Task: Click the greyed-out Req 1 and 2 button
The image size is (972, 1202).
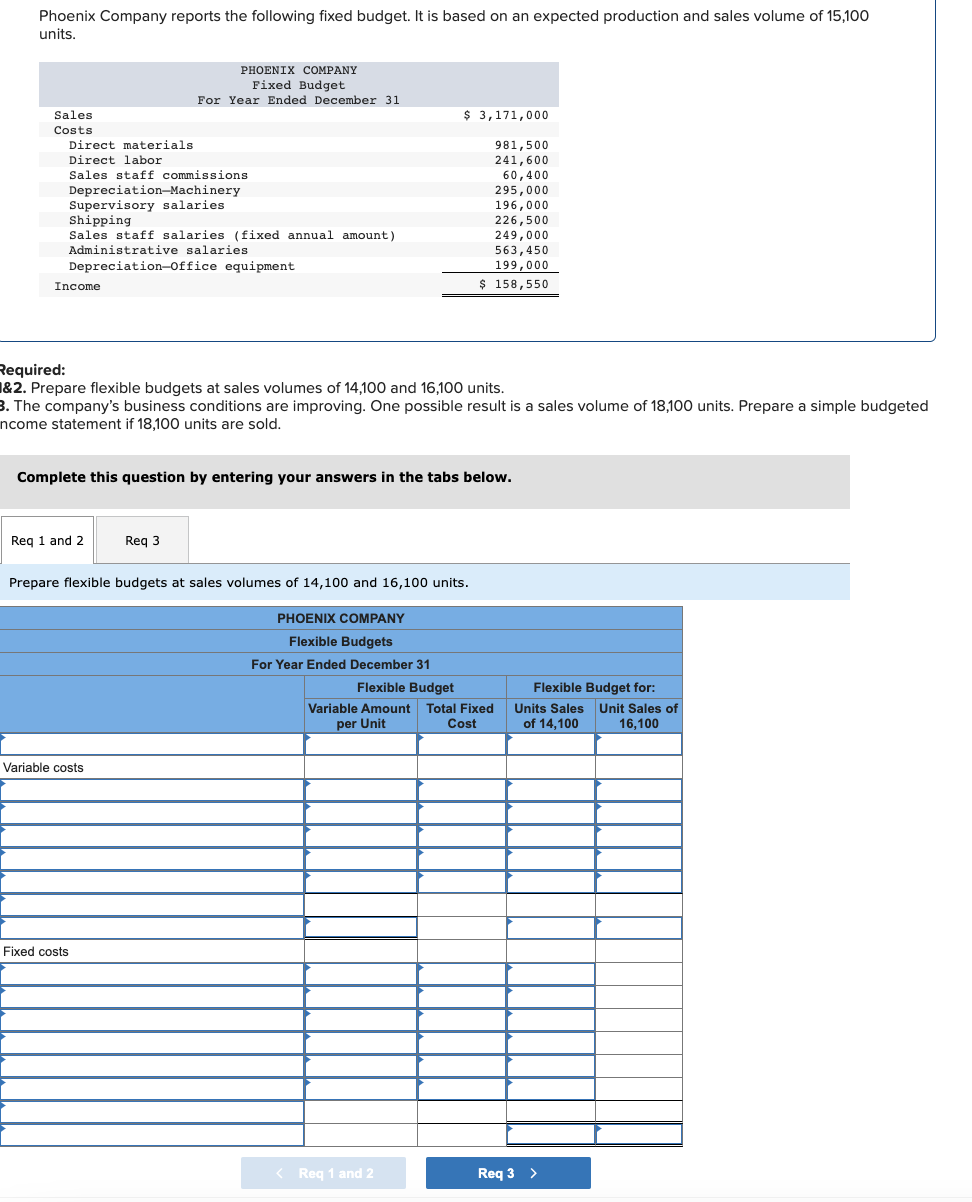Action: (x=324, y=1173)
